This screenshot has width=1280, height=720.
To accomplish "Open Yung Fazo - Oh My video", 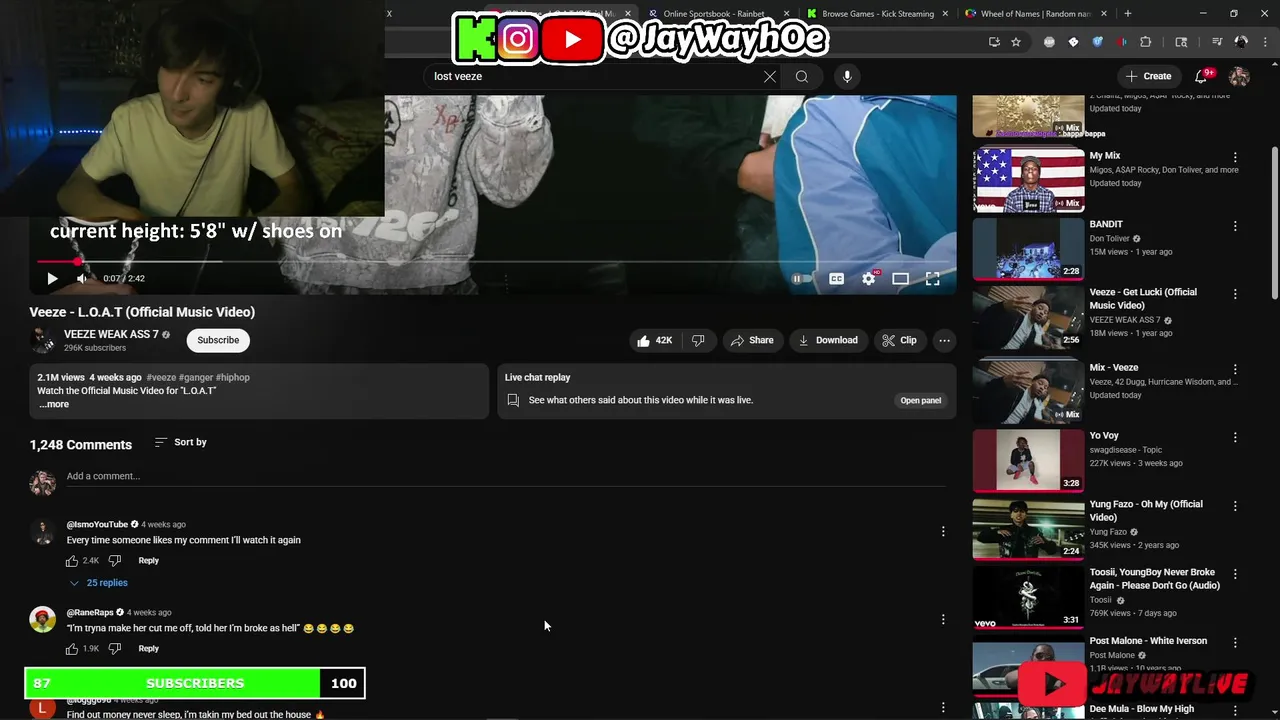I will [x=1028, y=528].
